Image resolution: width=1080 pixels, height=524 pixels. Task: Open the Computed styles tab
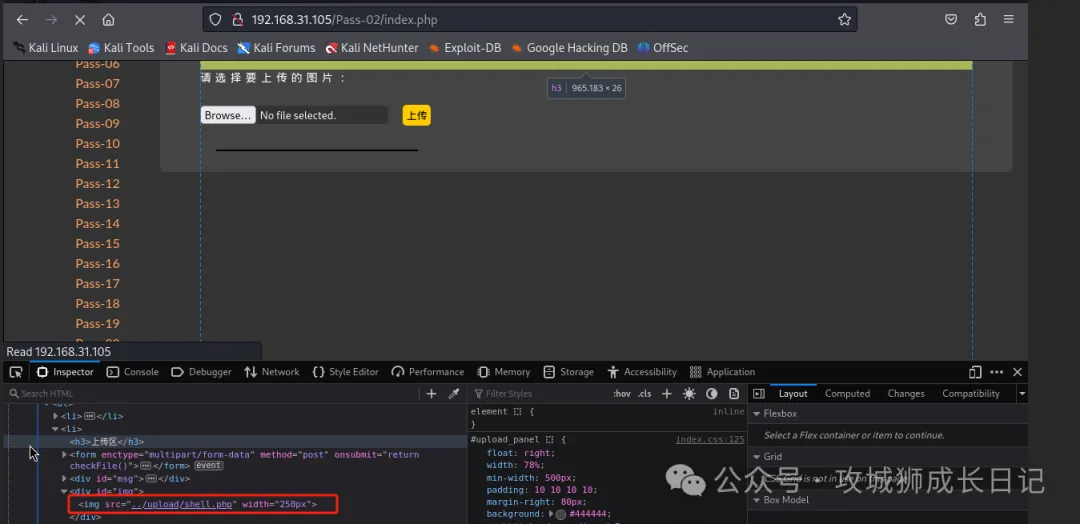point(847,394)
